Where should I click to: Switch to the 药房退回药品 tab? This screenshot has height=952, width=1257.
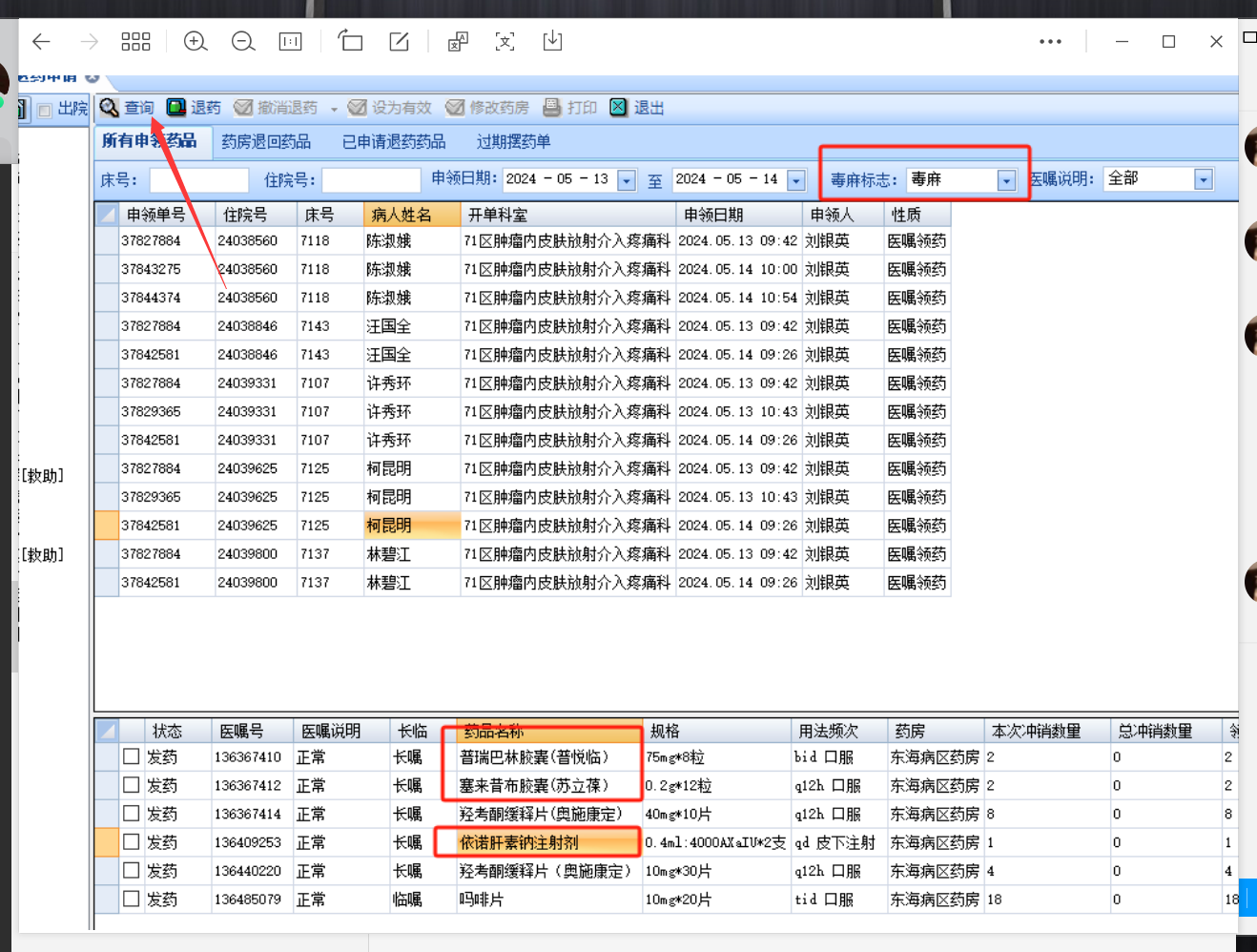click(266, 142)
